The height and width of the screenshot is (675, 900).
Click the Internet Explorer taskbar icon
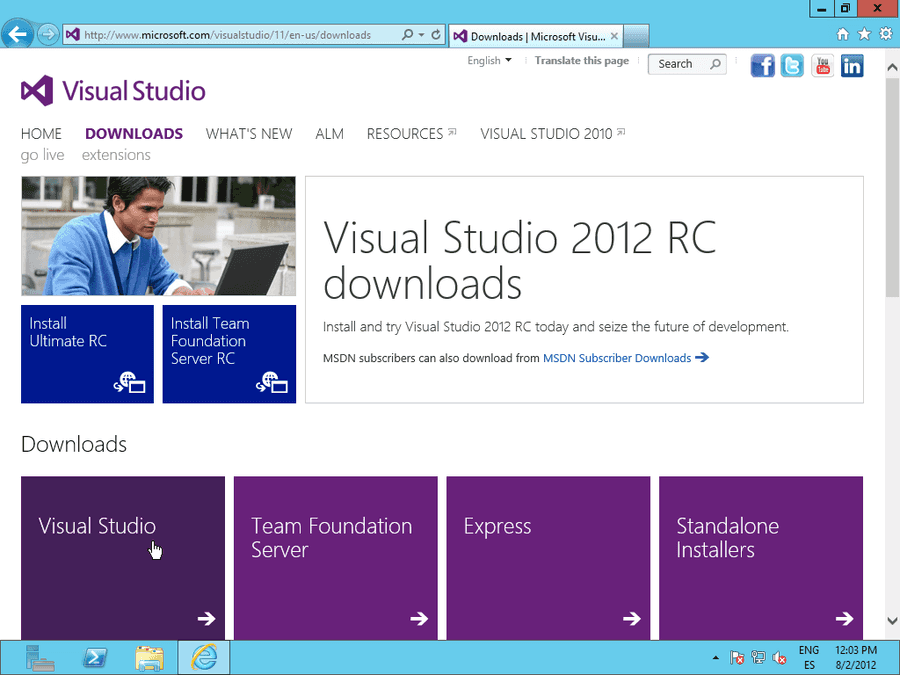coord(204,658)
